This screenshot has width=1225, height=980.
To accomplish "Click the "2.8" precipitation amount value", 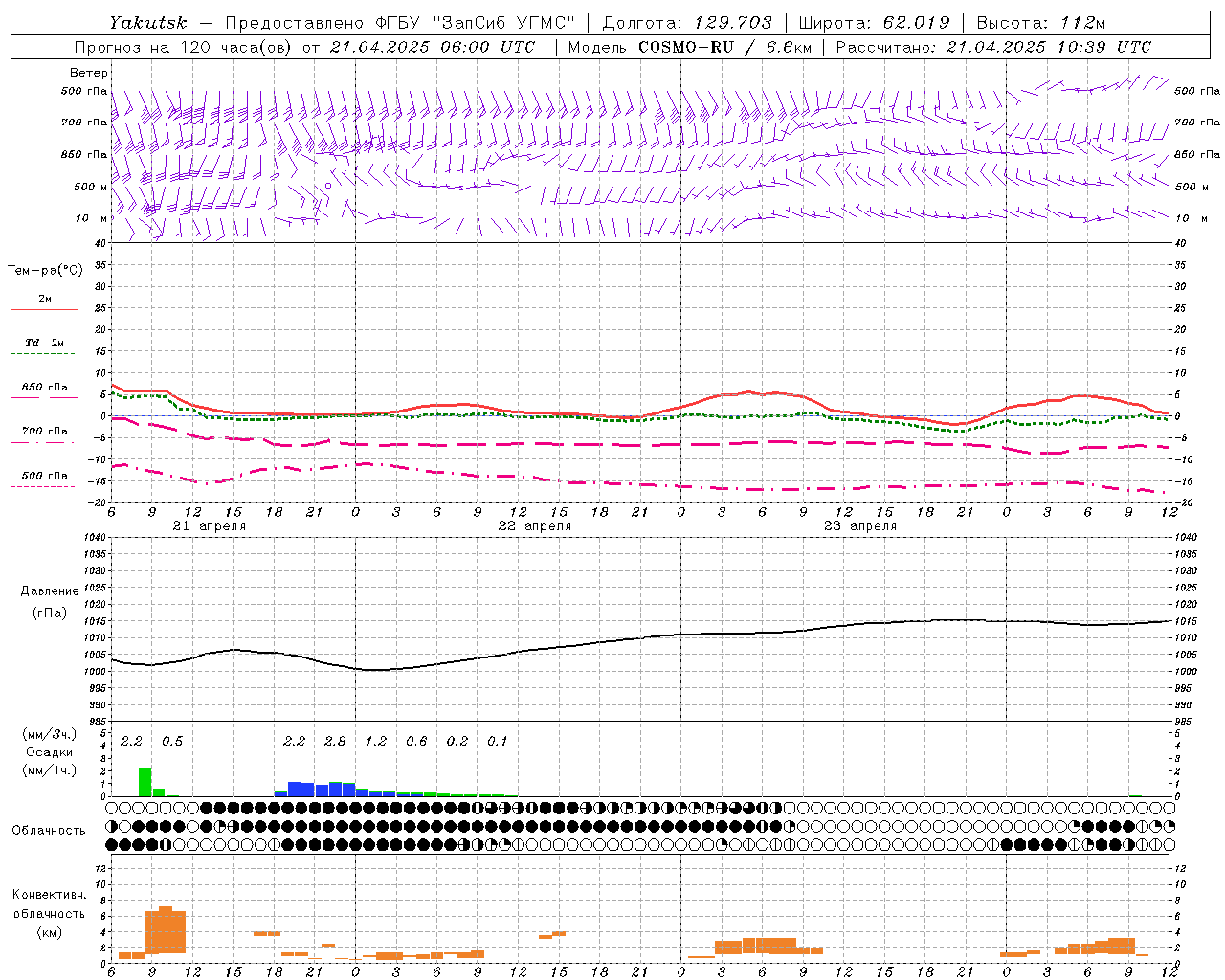I will click(335, 741).
